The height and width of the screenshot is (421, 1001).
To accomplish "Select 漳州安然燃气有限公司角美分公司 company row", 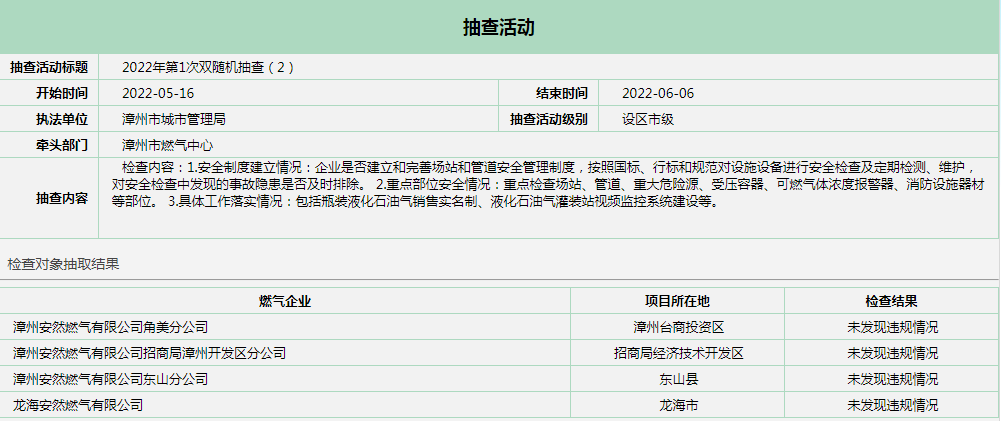I will 111,327.
